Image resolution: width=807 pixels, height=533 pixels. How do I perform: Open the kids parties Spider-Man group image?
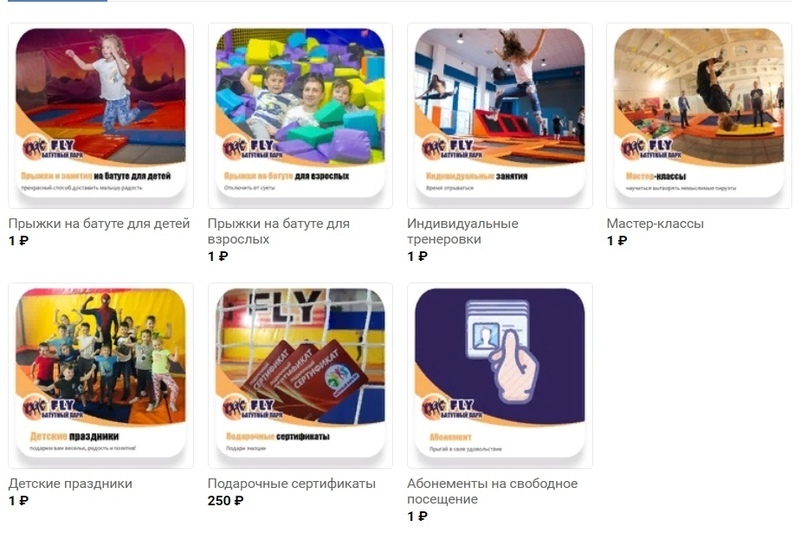pos(101,376)
